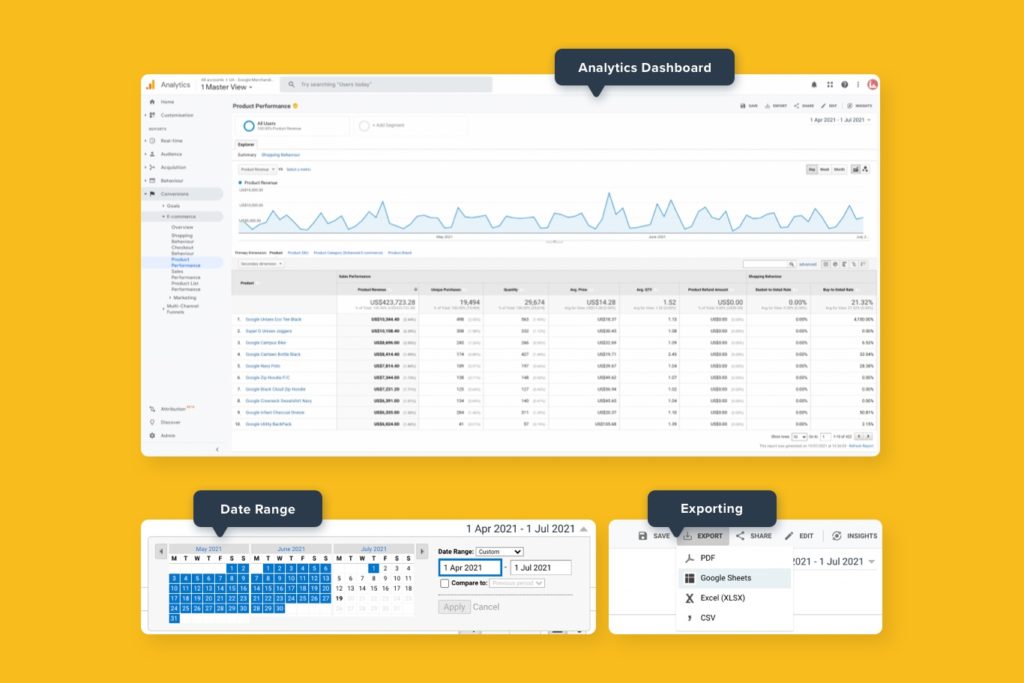
Task: Click the Admin gear icon
Action: coord(152,435)
